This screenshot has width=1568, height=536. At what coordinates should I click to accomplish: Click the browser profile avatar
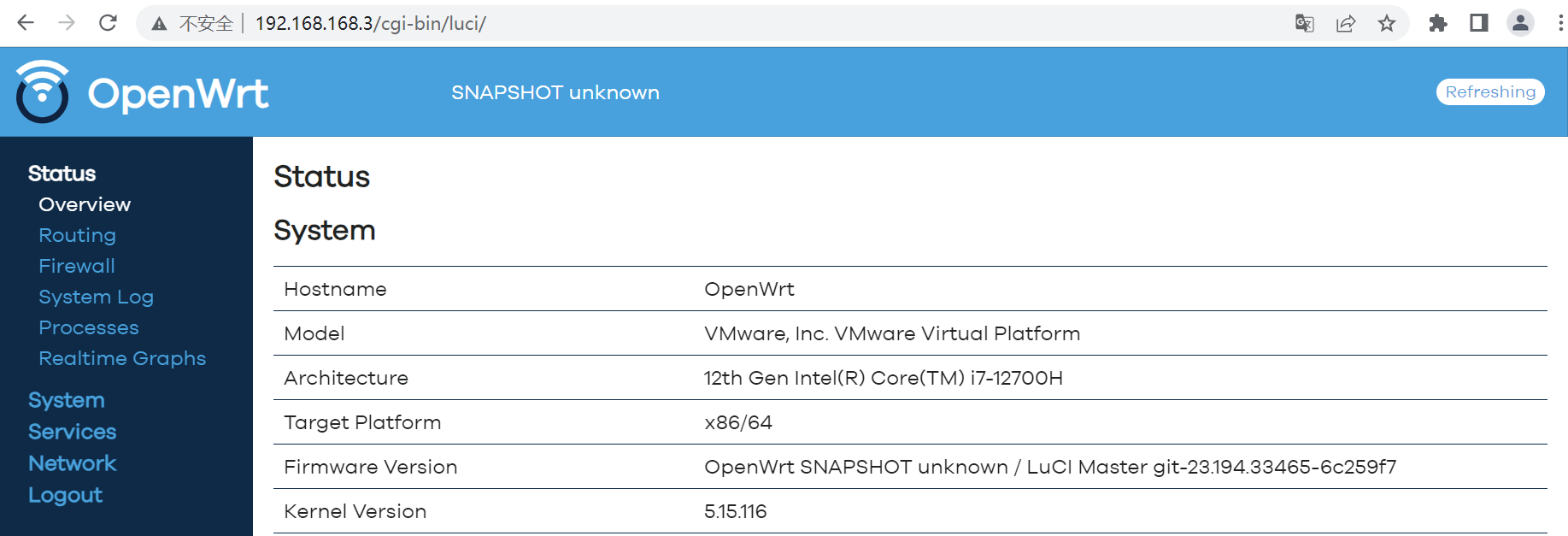click(x=1520, y=23)
